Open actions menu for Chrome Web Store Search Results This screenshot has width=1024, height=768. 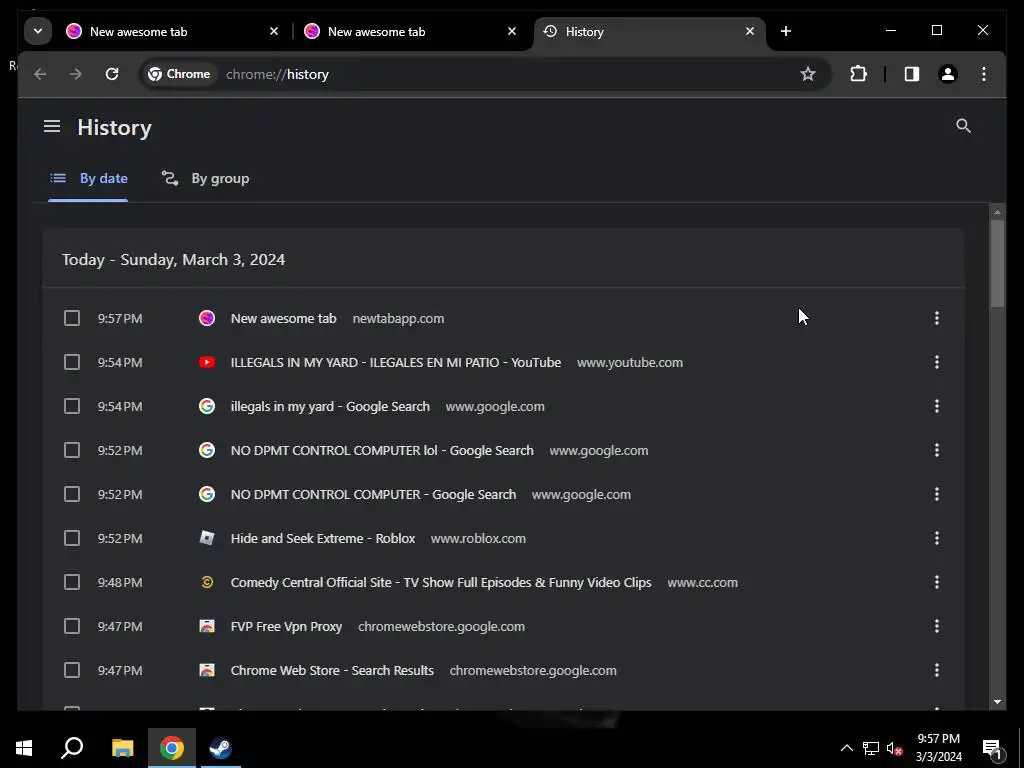936,671
